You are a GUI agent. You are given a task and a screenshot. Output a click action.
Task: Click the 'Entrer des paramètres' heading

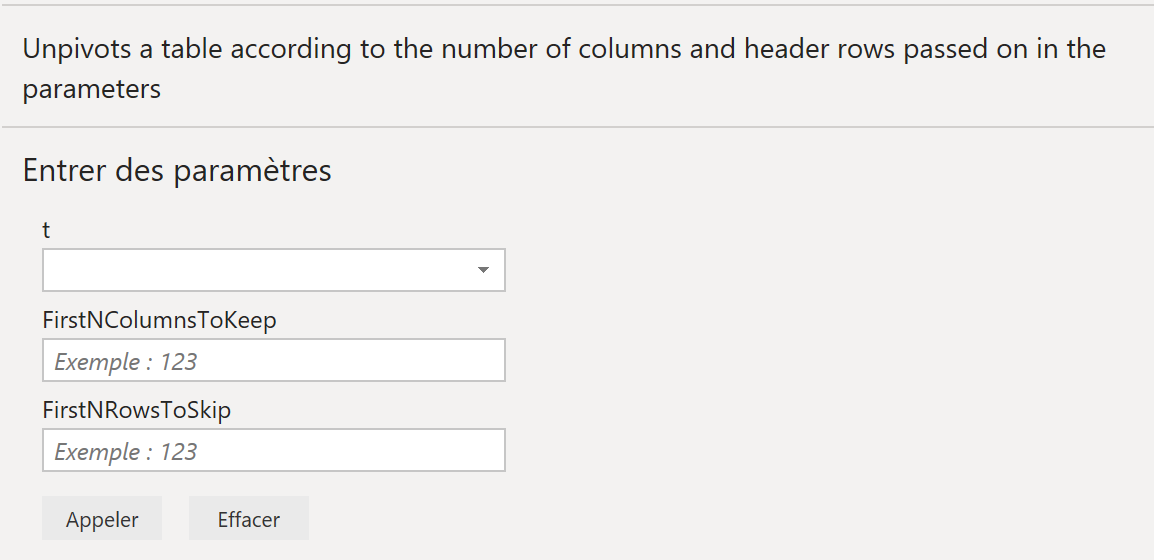tap(177, 170)
